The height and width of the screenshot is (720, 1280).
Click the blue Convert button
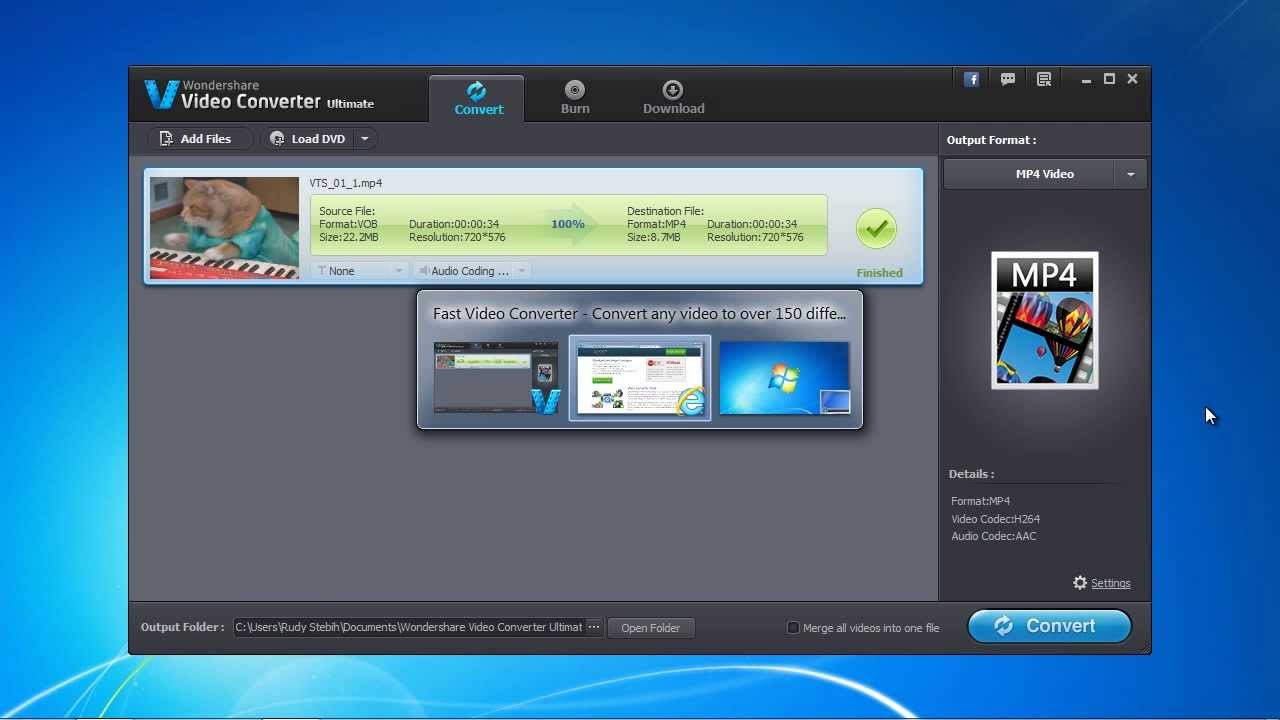(1049, 626)
